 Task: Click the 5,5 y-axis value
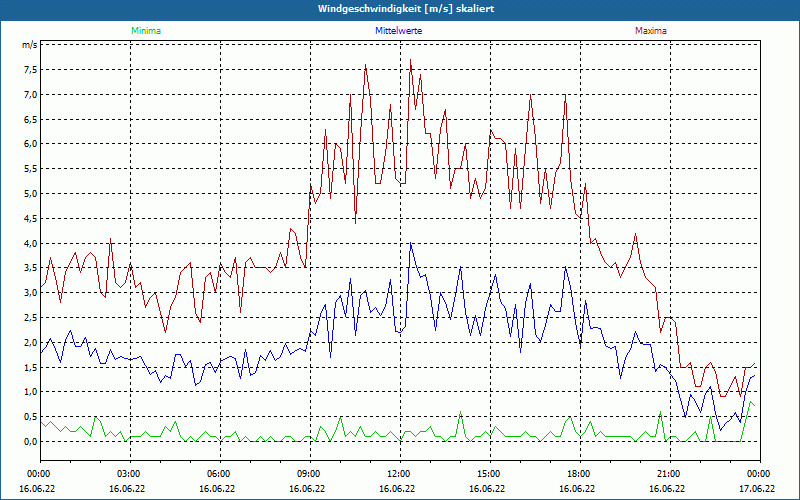pyautogui.click(x=31, y=169)
